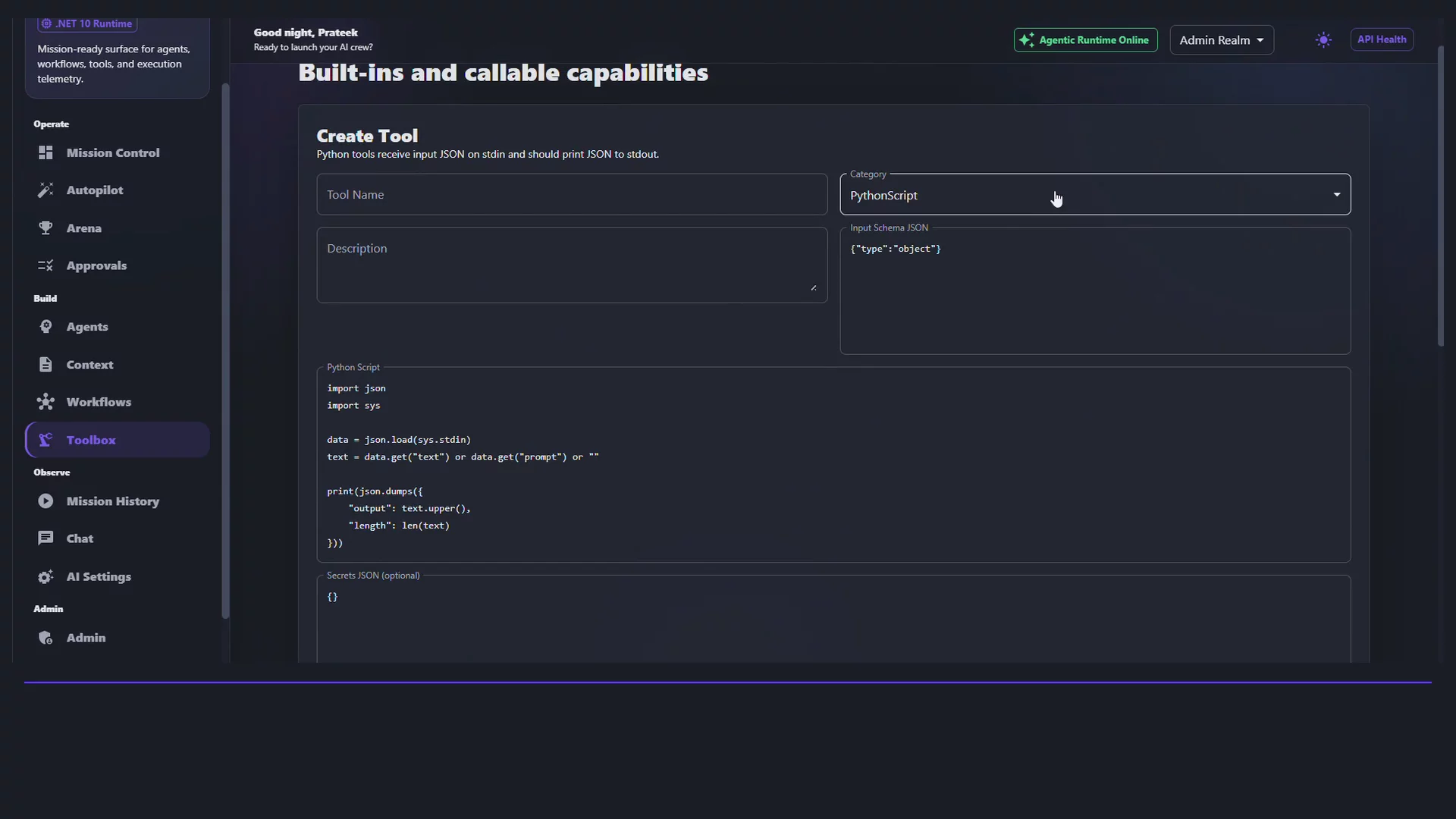This screenshot has width=1456, height=819.
Task: Click the Mission History play icon
Action: 45,501
